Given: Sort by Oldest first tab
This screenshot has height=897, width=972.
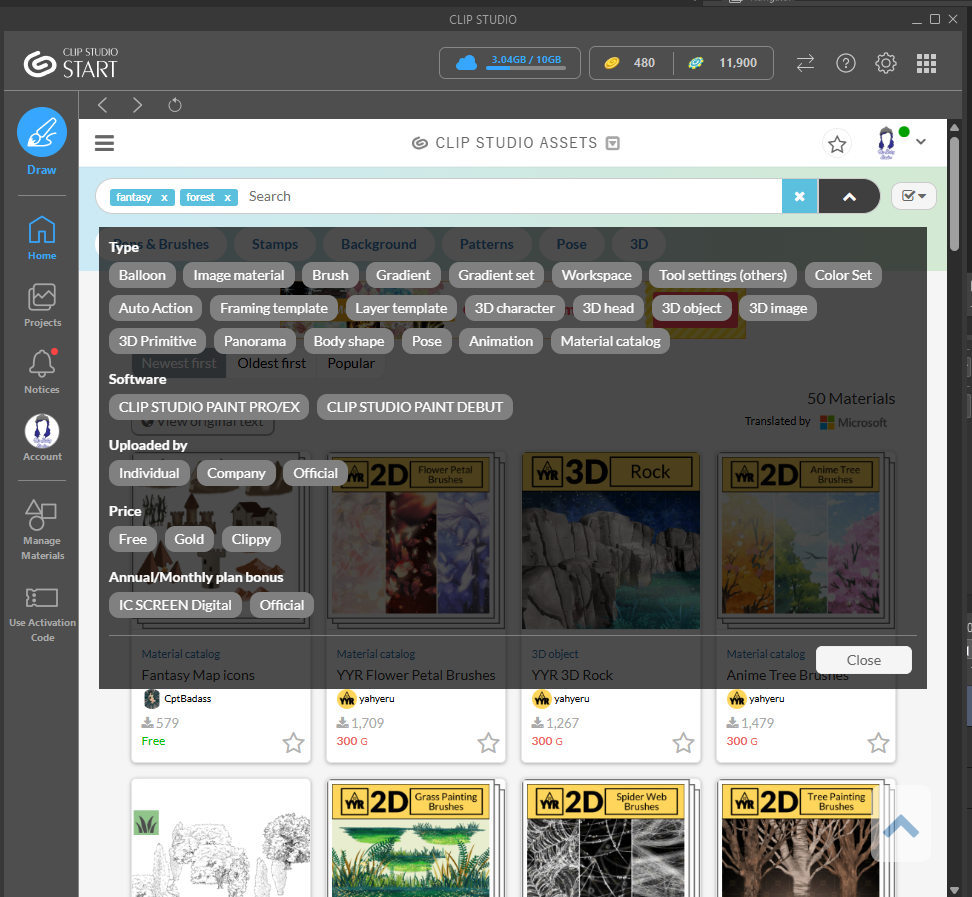Looking at the screenshot, I should 272,363.
